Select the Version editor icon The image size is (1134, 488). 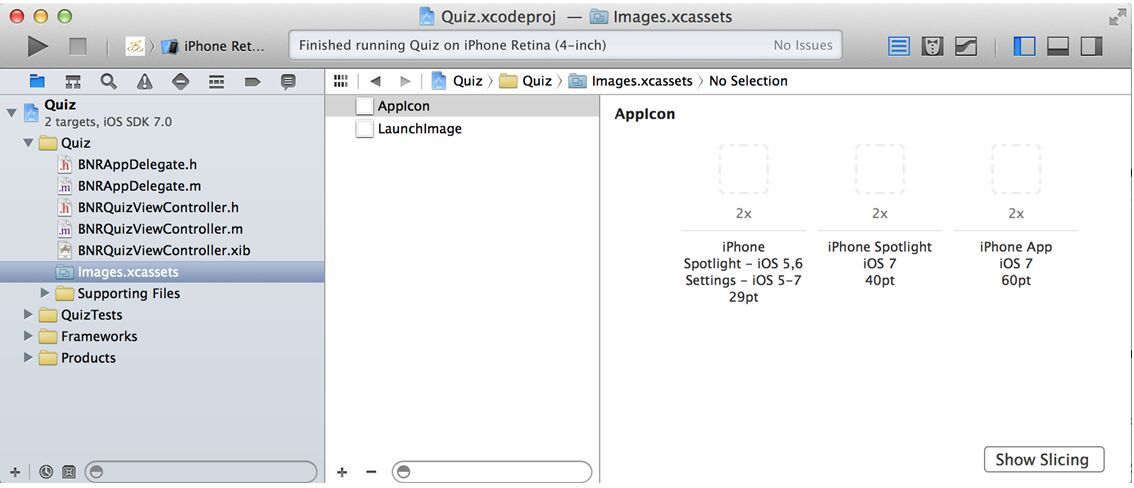tap(965, 46)
